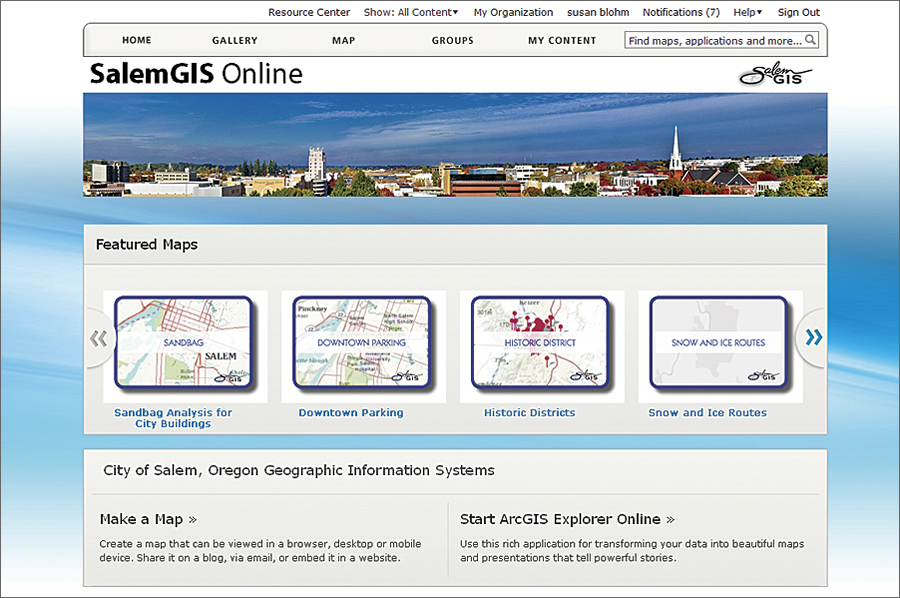Viewport: 900px width, 598px height.
Task: Click the search magnifier icon
Action: [810, 40]
